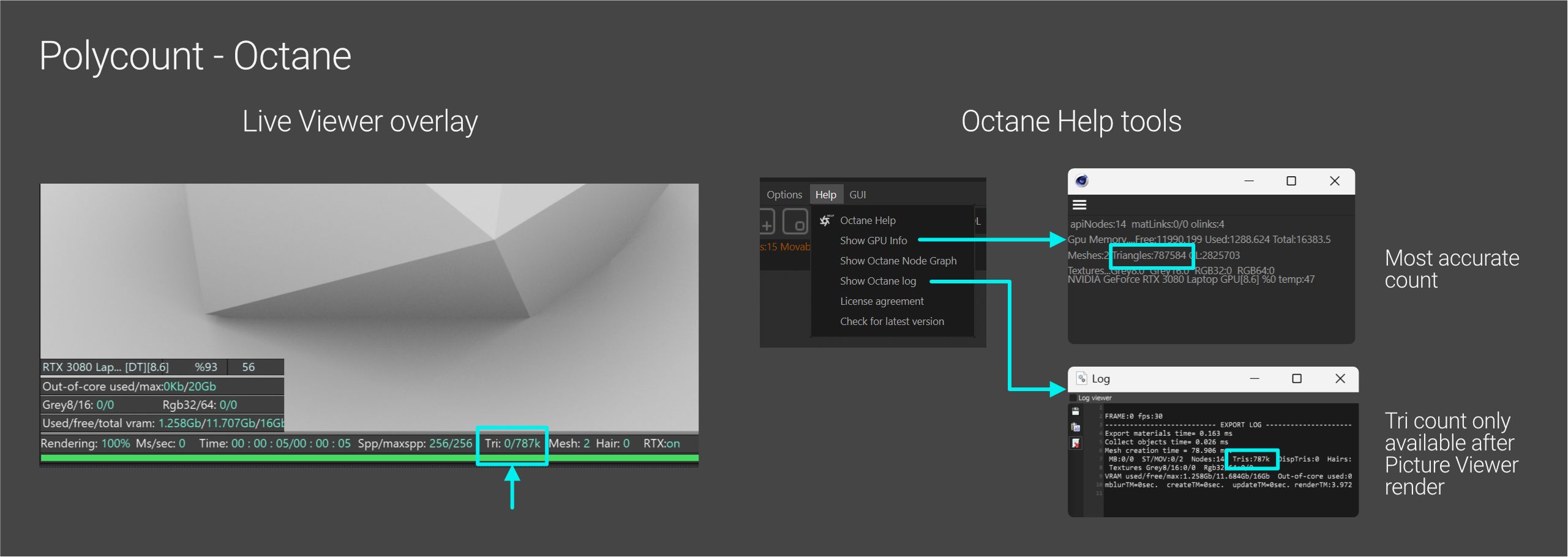1568x557 pixels.
Task: Select Show Octane Node Graph
Action: click(898, 261)
